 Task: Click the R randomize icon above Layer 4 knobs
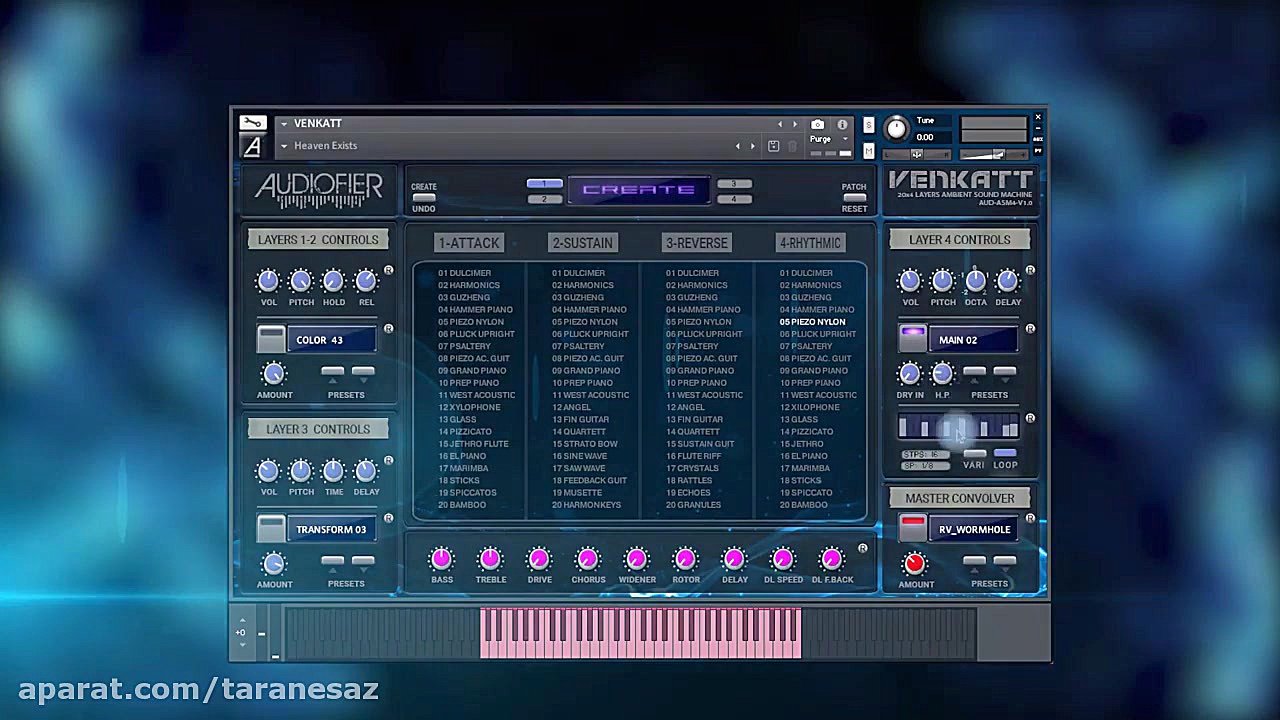pos(1030,271)
